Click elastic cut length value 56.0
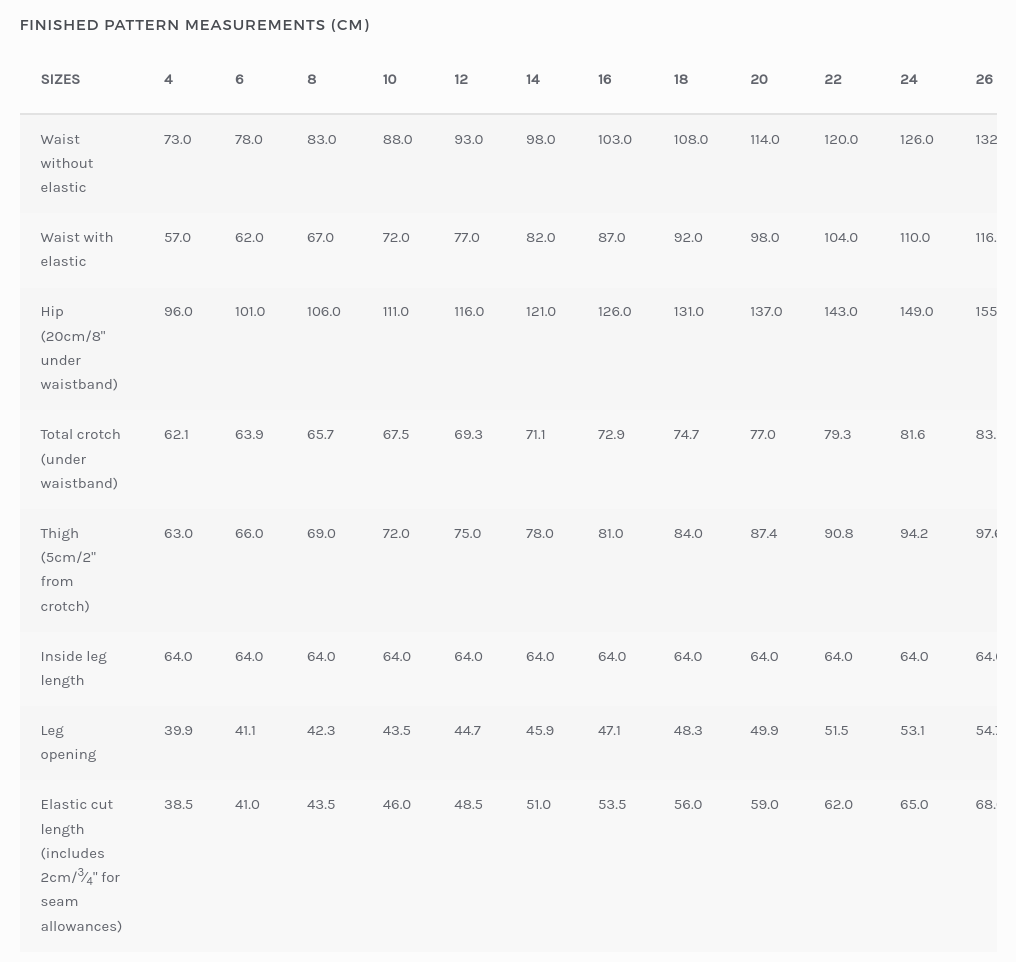The image size is (1016, 962). [687, 805]
